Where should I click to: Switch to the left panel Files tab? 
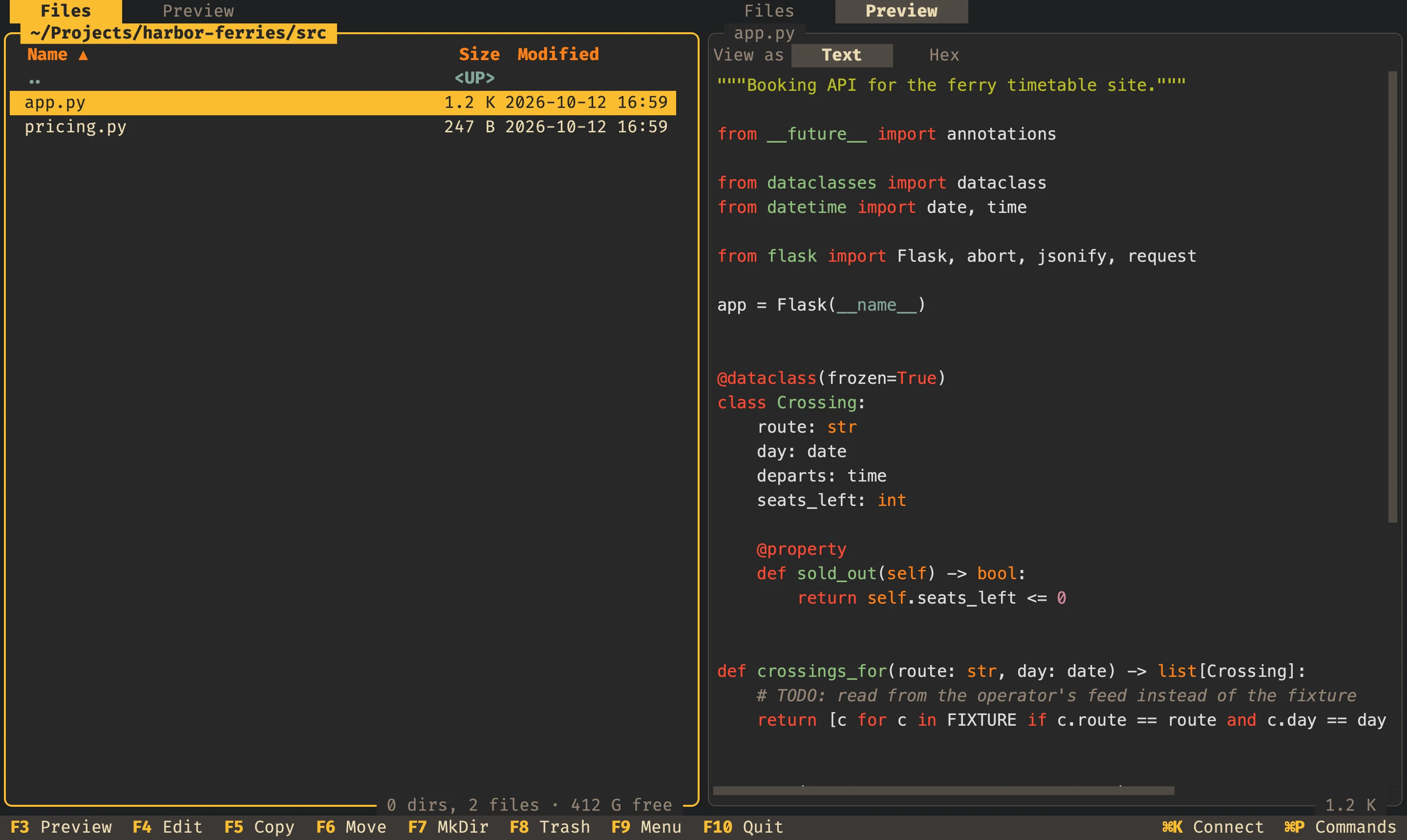click(x=65, y=11)
